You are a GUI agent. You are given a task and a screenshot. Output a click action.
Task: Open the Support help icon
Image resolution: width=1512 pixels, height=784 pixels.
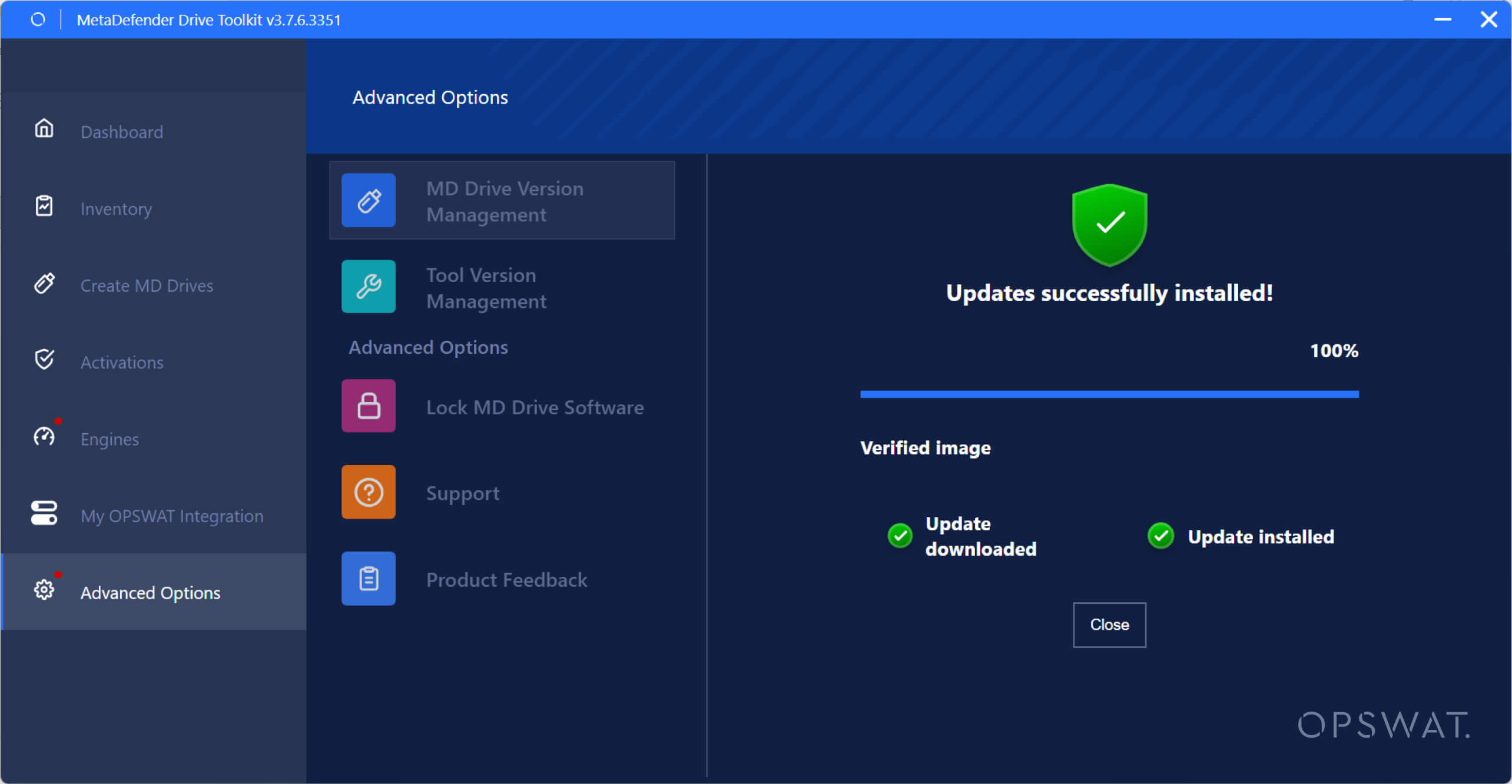click(368, 492)
